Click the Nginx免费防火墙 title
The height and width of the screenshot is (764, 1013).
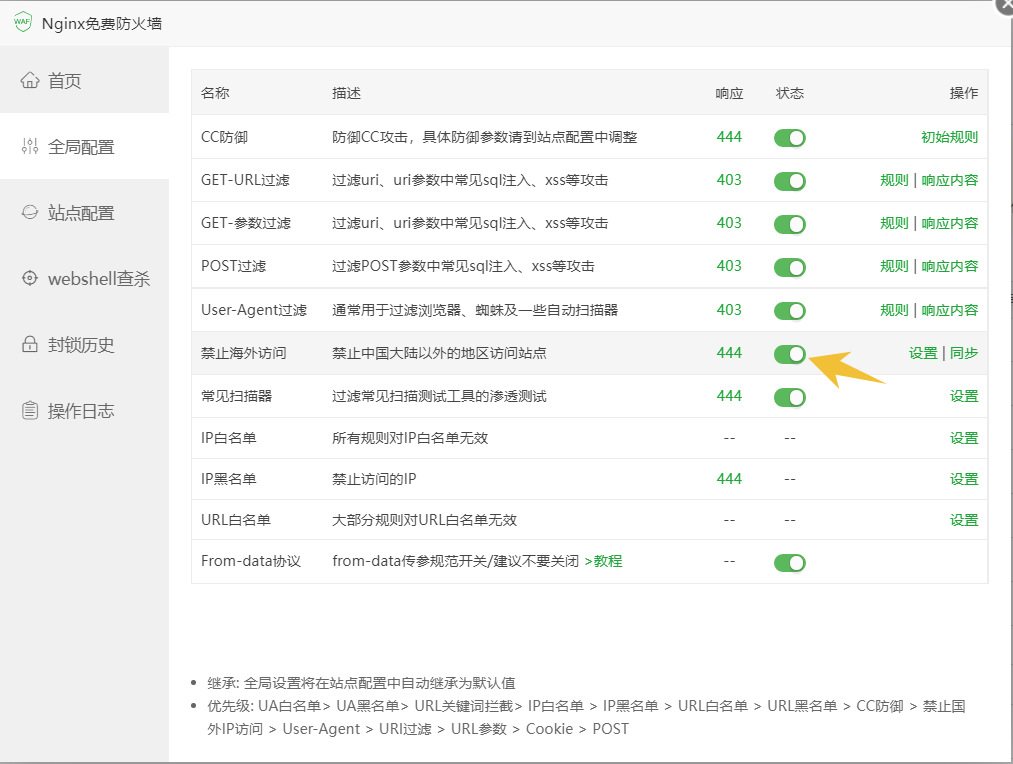pos(102,24)
